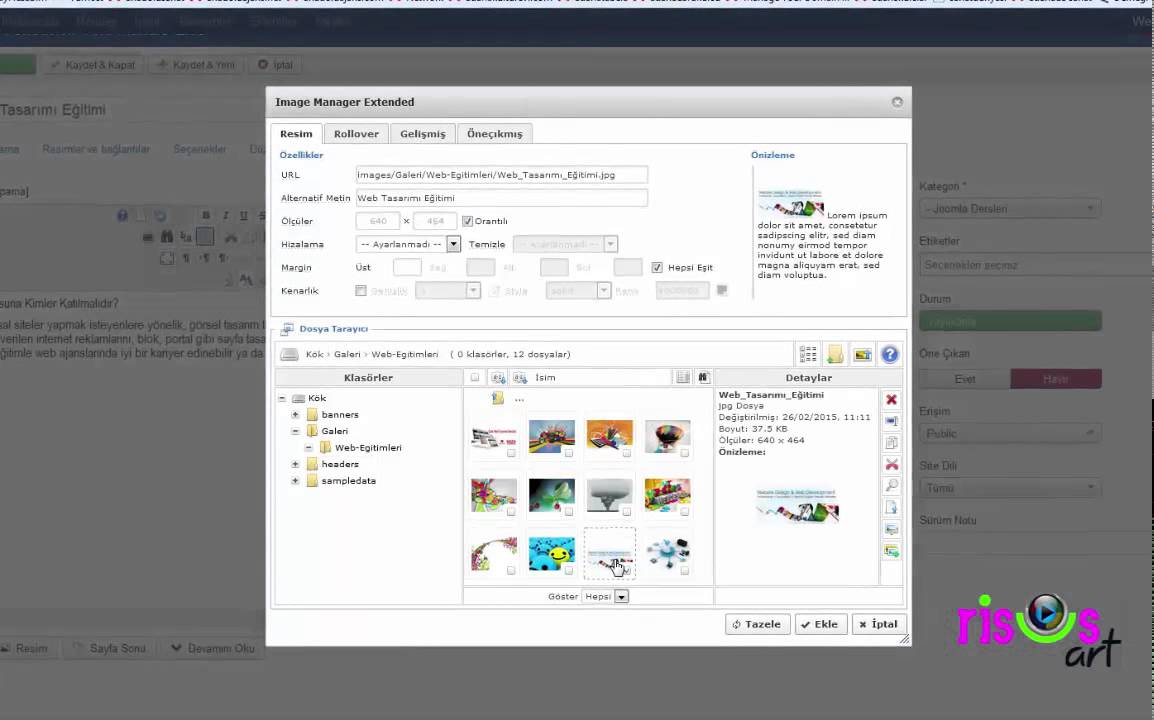Expand the sampledata folder
Screen dimensions: 1154x720
(x=295, y=480)
